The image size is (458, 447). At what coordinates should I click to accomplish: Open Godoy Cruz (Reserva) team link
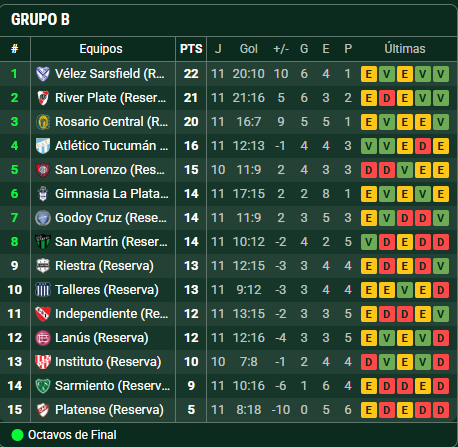point(110,218)
